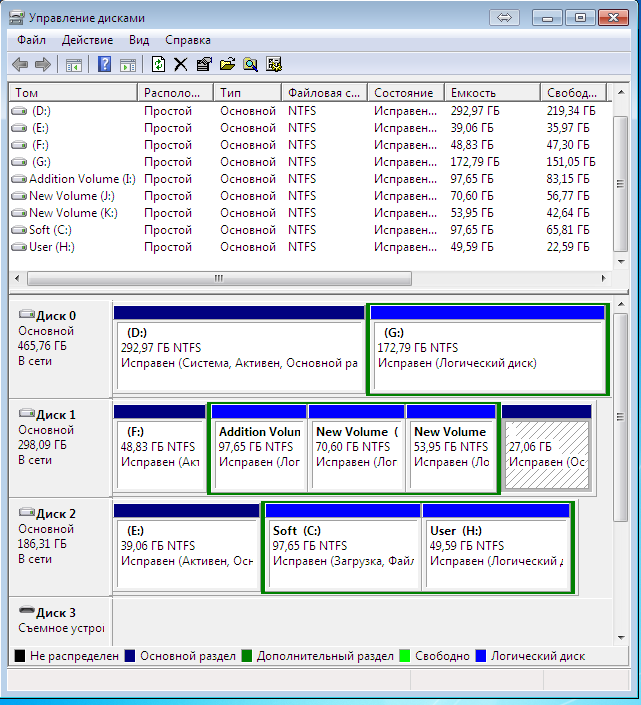Click the 151,05 ГБ free space cell
This screenshot has height=705, width=641.
click(x=571, y=161)
